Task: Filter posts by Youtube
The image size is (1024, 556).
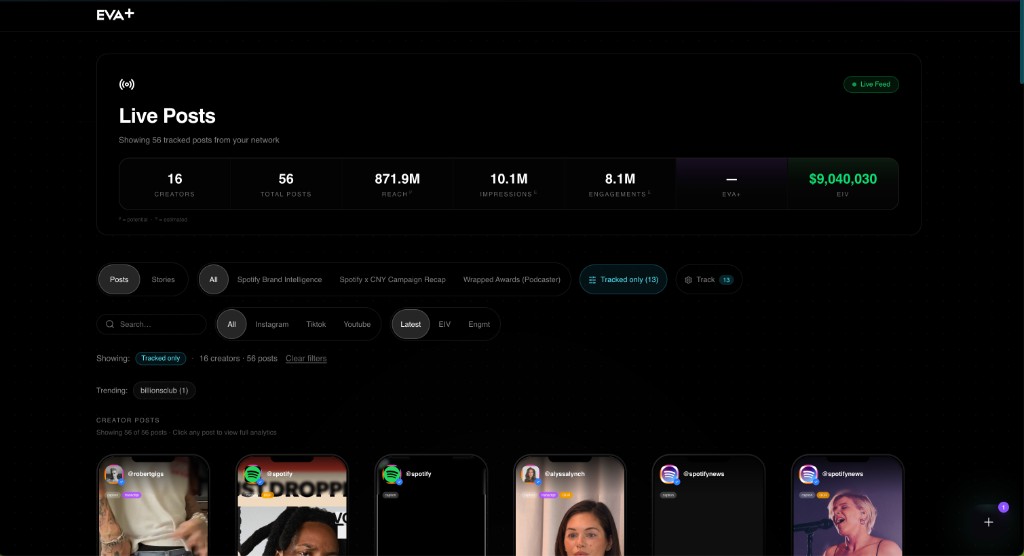Action: [x=357, y=324]
